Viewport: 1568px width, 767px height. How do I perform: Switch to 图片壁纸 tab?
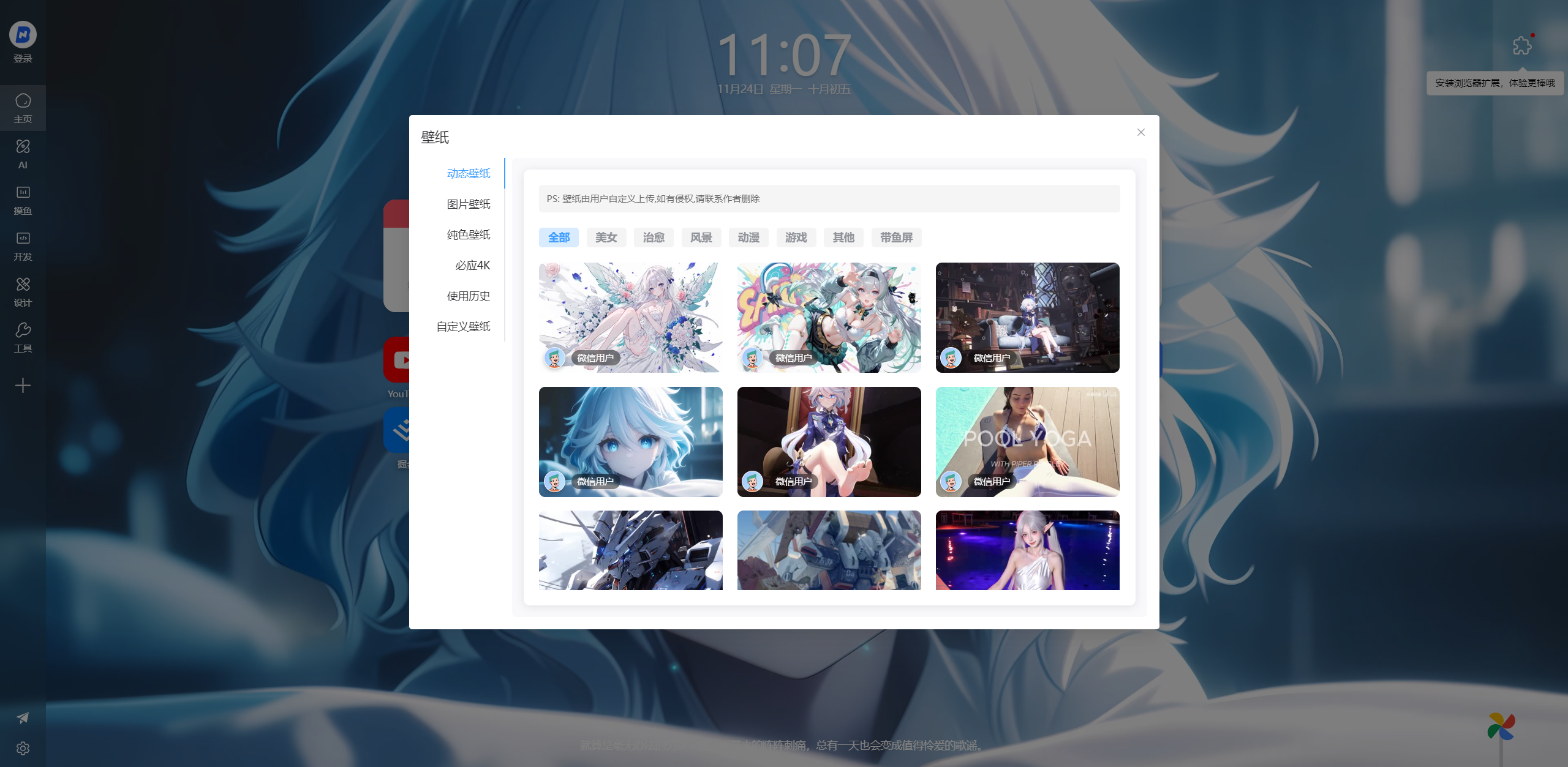[468, 204]
